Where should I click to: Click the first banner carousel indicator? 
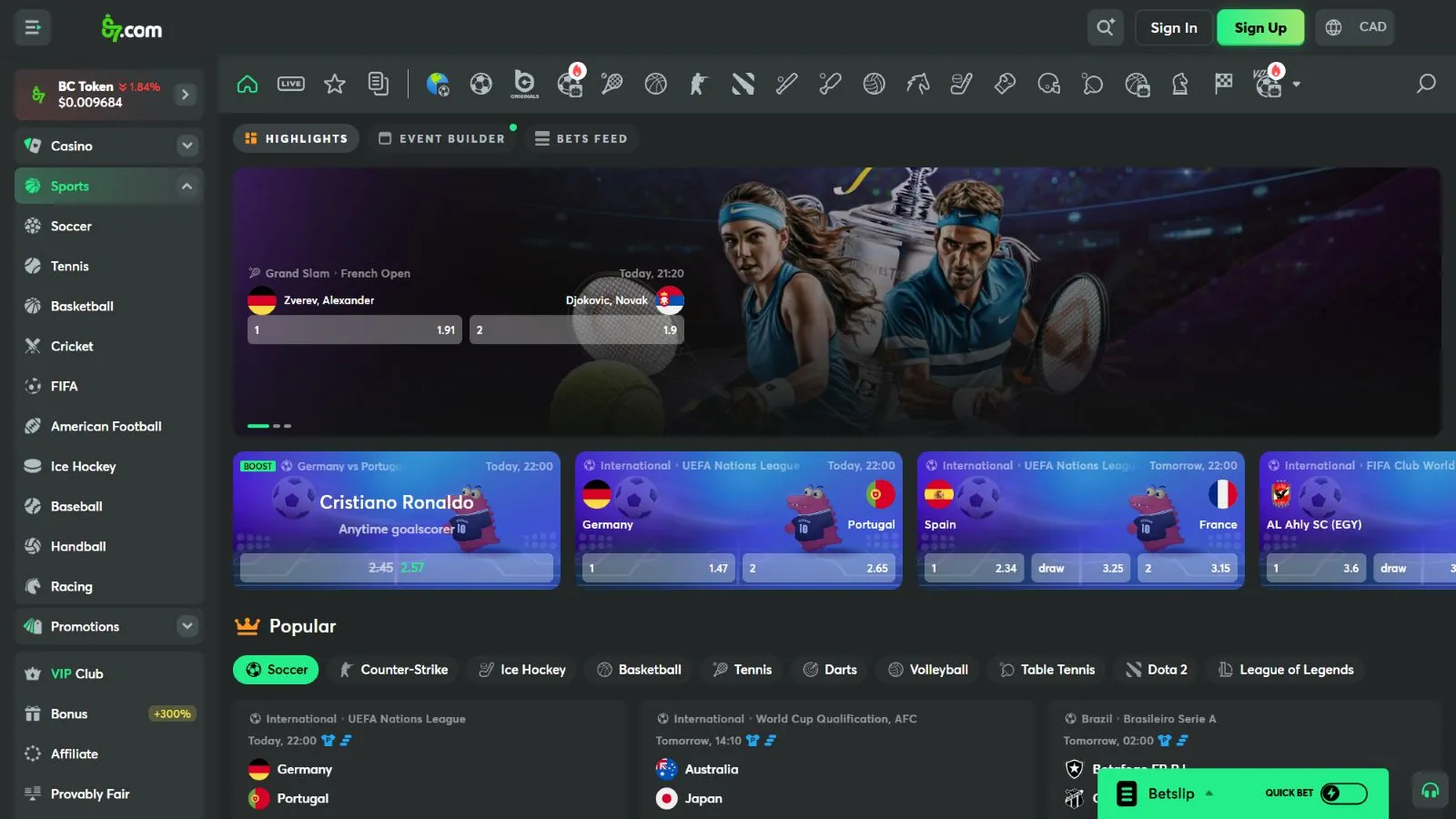point(258,426)
